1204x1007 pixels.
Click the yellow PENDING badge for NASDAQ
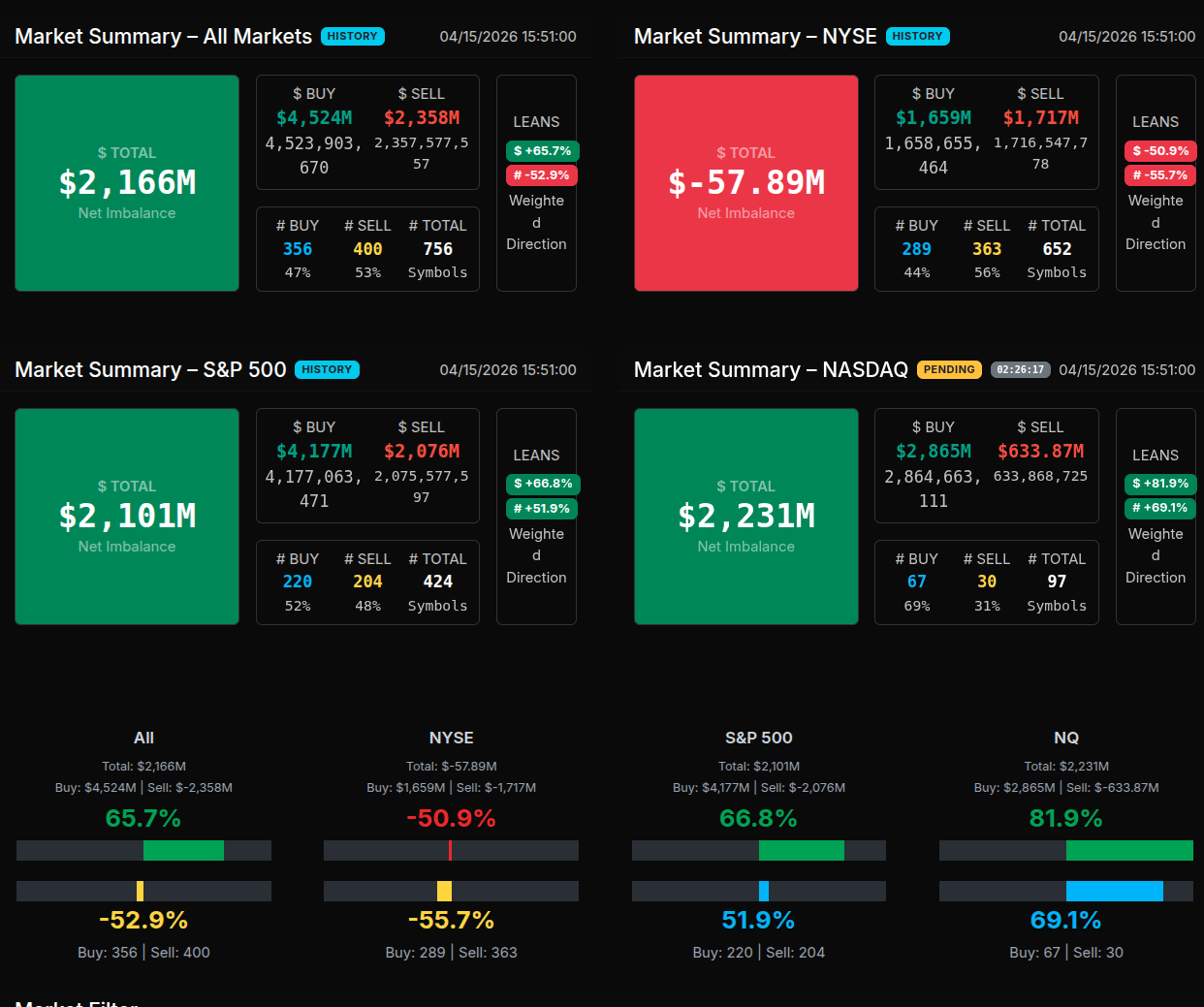[949, 370]
